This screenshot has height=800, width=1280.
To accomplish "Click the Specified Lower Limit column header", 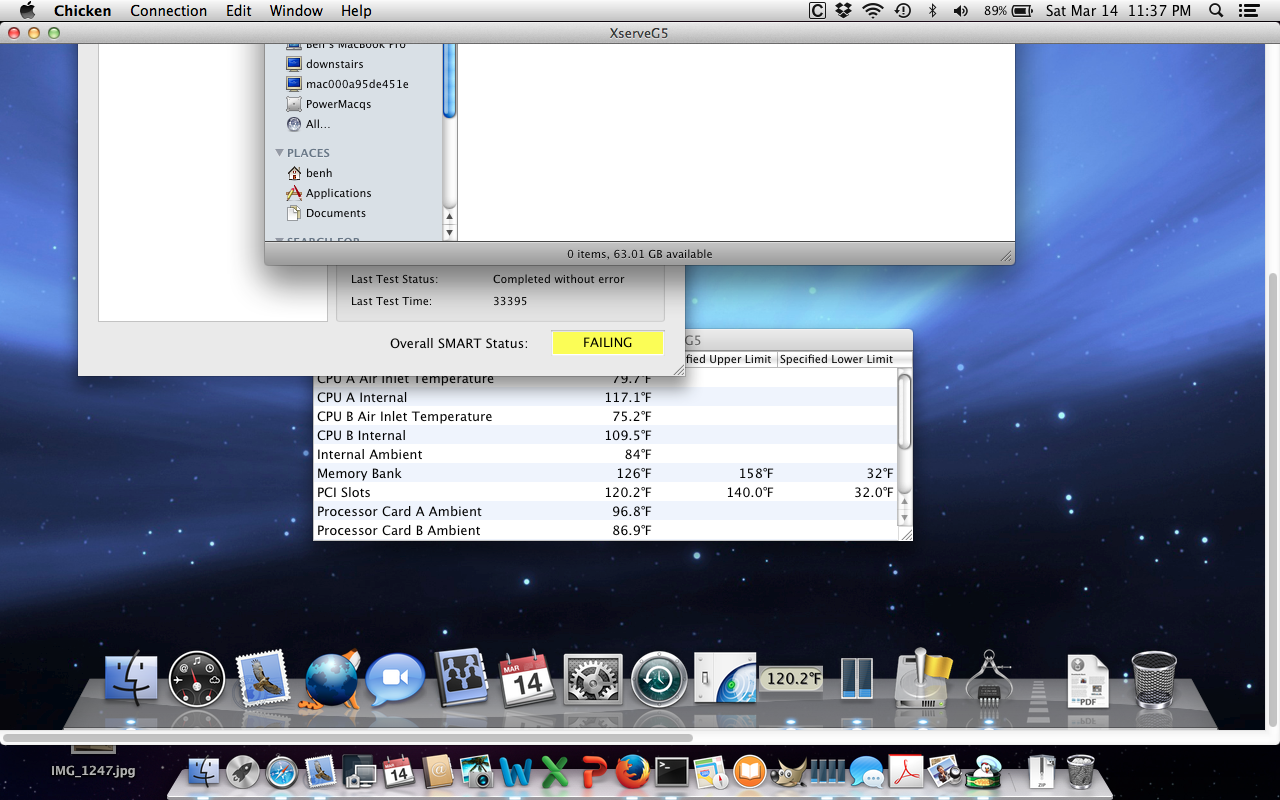I will pos(837,359).
